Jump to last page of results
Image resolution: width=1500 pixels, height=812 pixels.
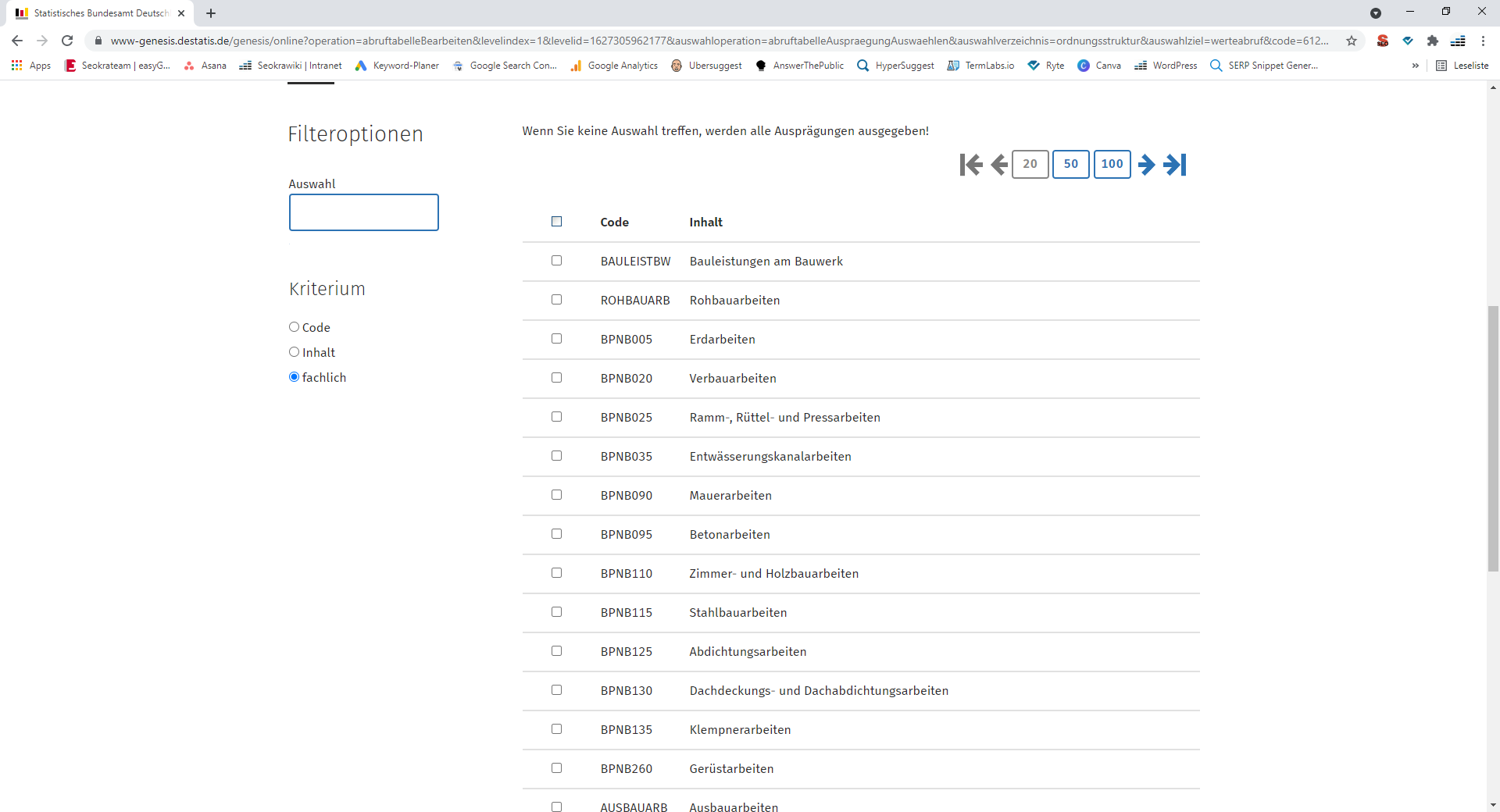[1175, 165]
